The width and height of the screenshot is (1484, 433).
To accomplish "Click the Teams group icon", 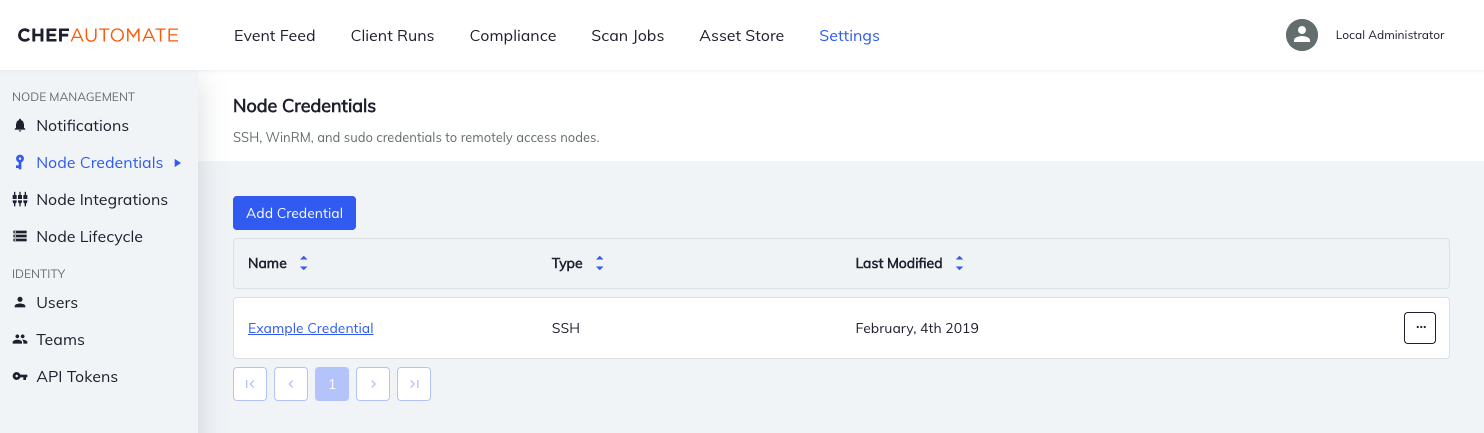I will click(x=19, y=340).
